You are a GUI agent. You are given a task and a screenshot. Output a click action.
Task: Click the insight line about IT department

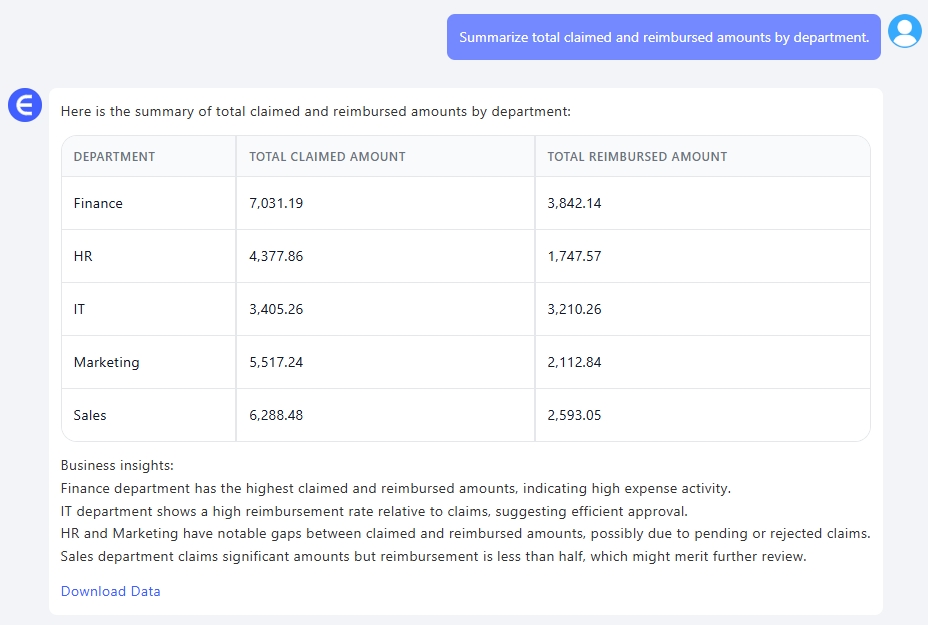(374, 511)
